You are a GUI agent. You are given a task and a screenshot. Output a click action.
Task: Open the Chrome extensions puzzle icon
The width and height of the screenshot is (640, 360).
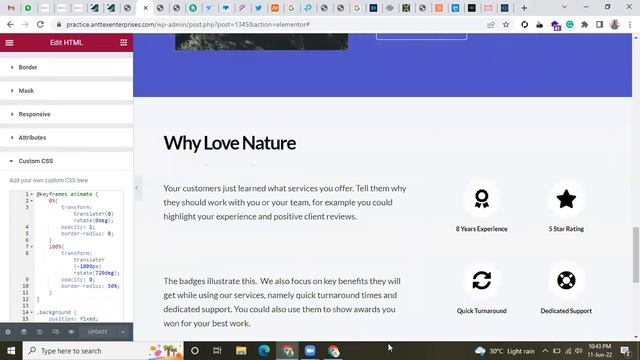(584, 24)
